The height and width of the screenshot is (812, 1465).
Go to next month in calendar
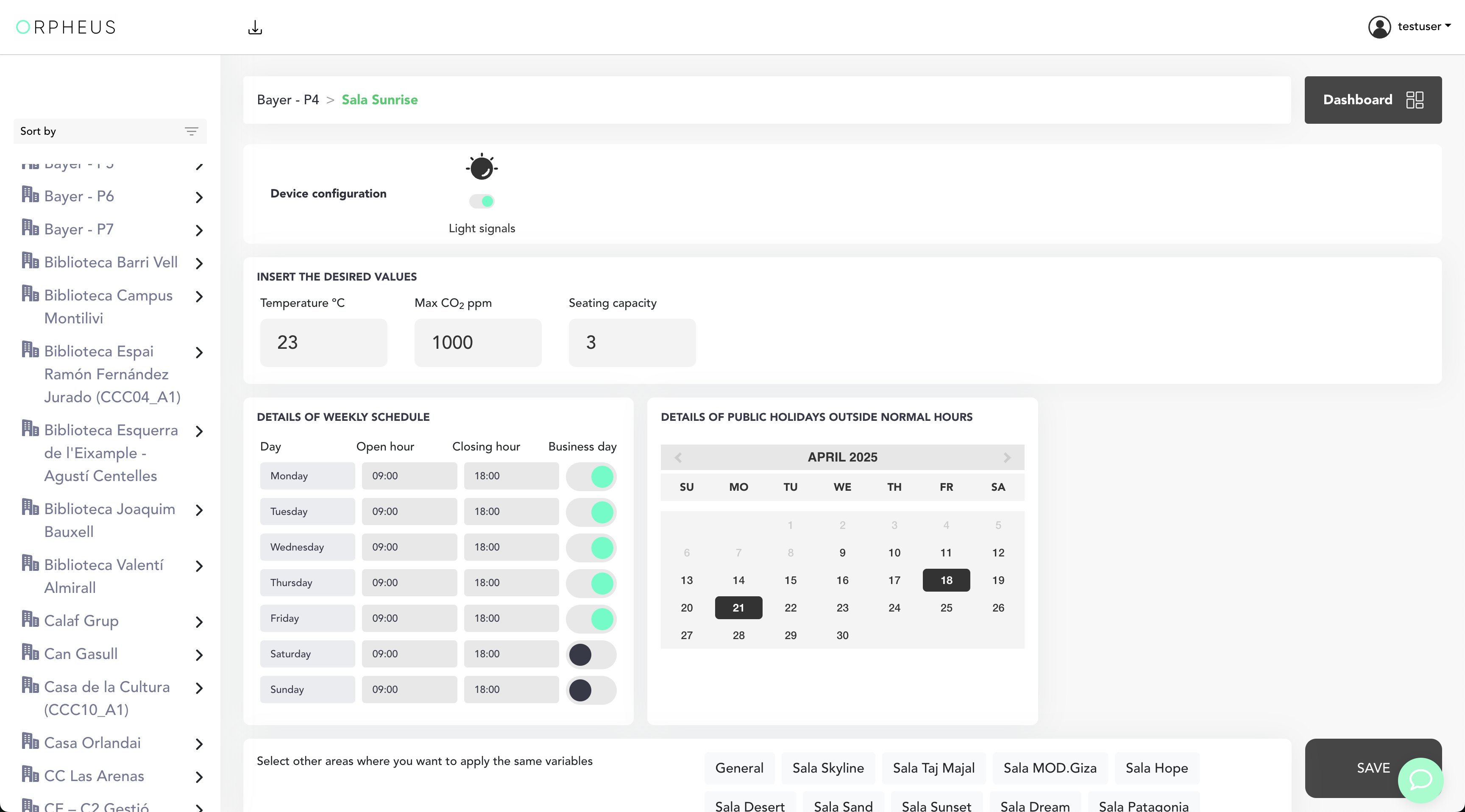point(1007,457)
